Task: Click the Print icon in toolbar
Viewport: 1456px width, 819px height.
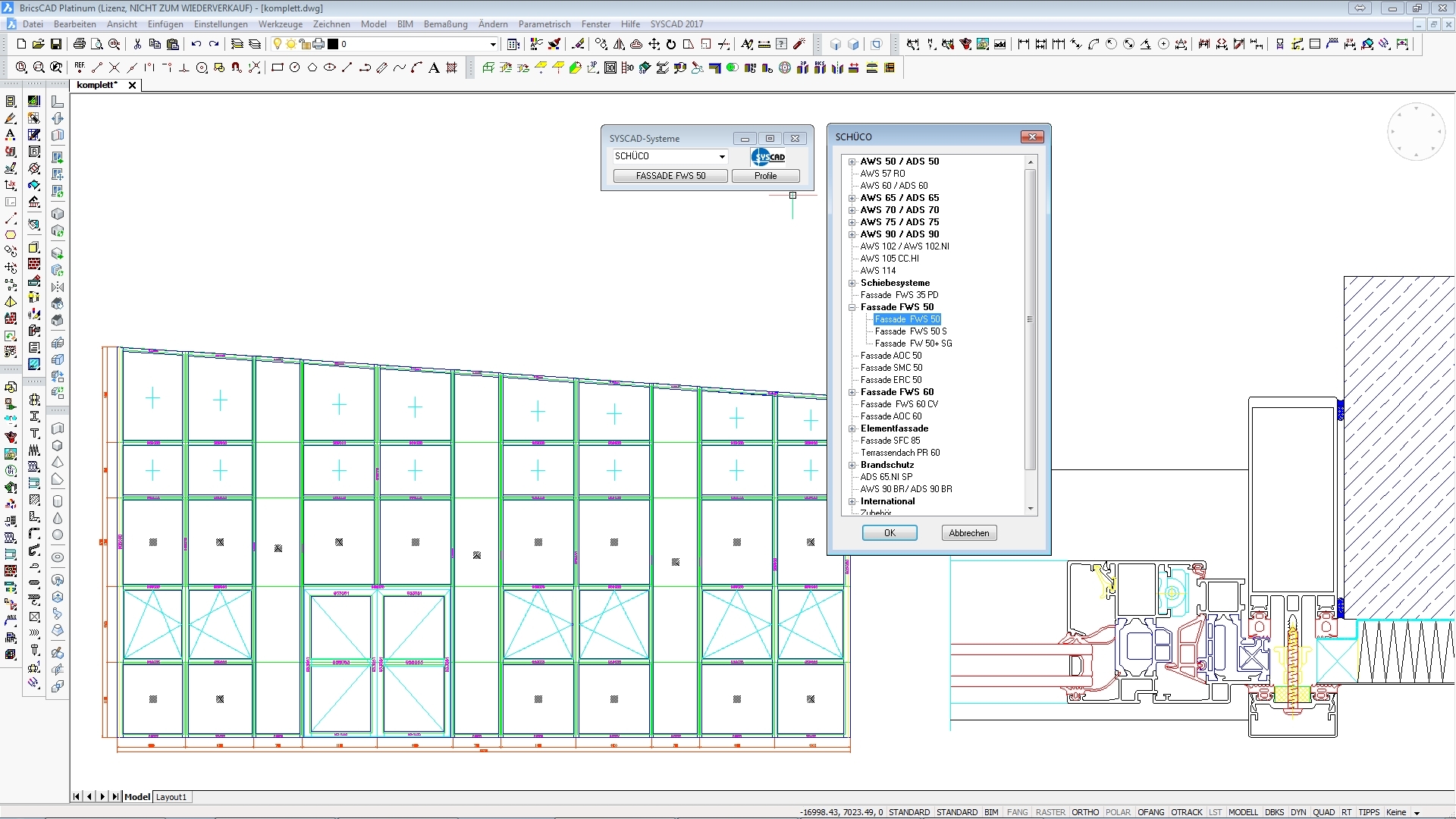Action: pos(79,44)
